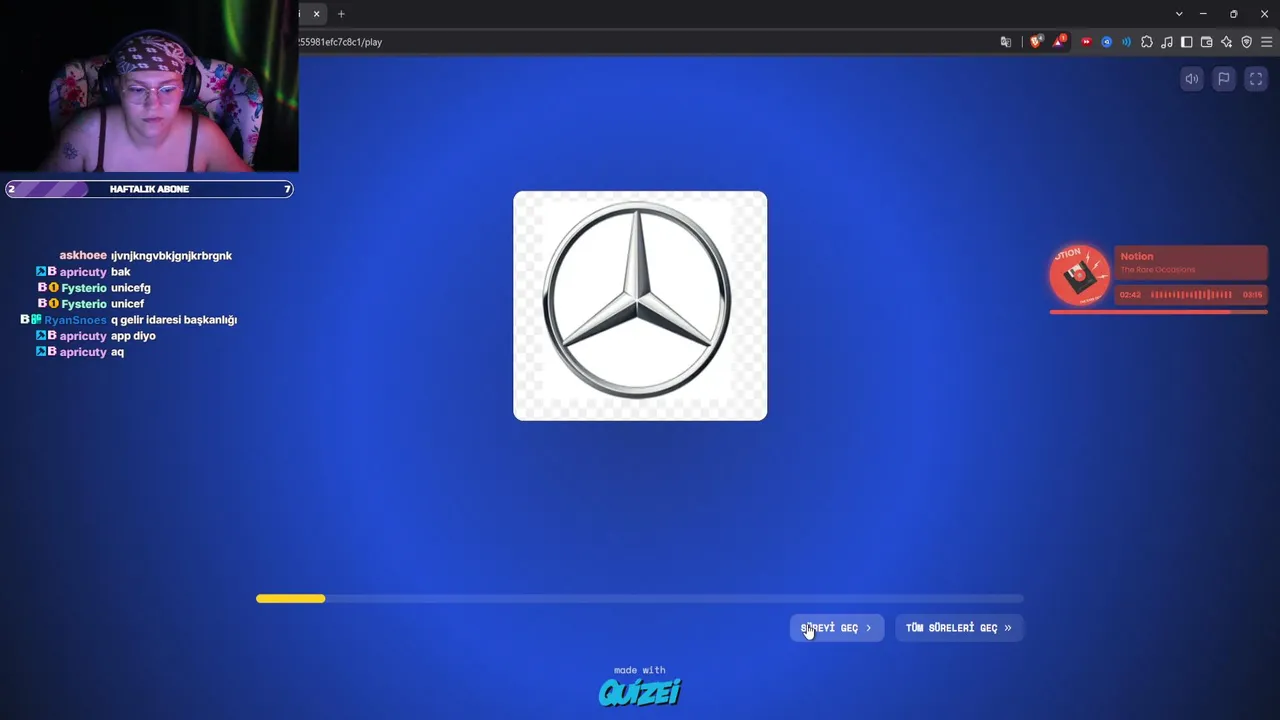
Task: Click the red fast-forward extension icon
Action: (x=1086, y=42)
